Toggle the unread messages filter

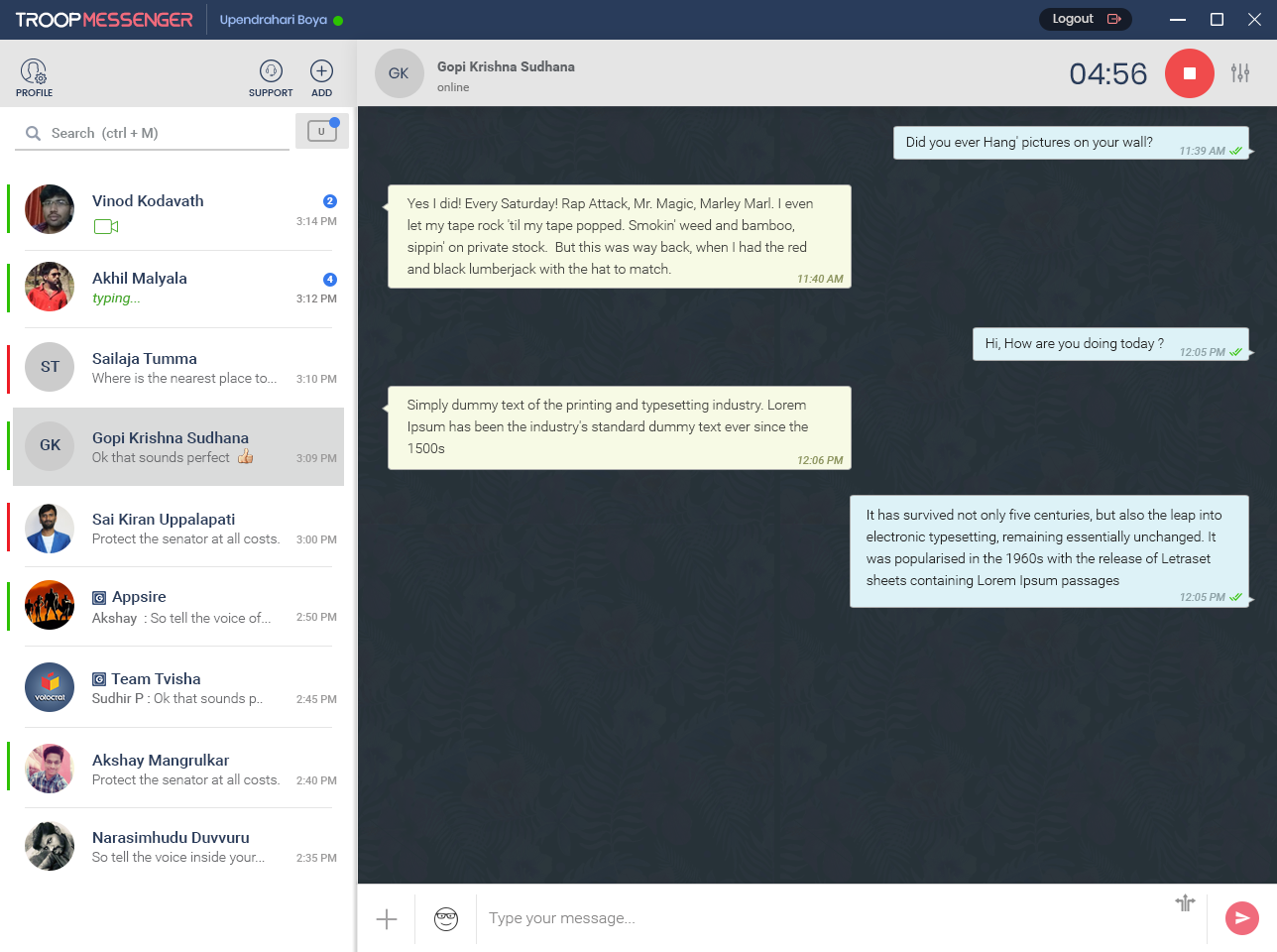(321, 131)
